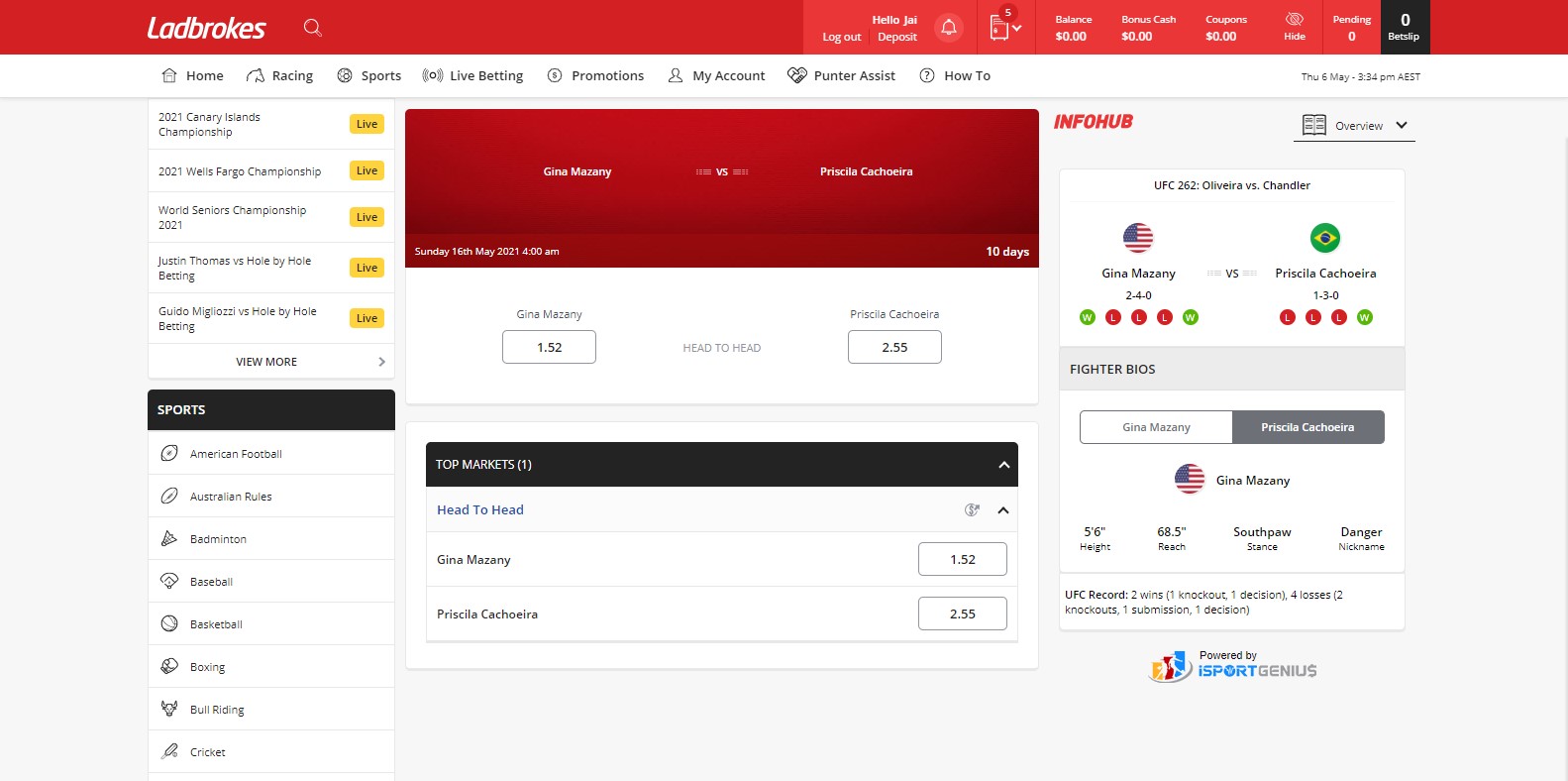
Task: Open Justin Thomas vs Hole by Hole Betting
Action: [271, 268]
